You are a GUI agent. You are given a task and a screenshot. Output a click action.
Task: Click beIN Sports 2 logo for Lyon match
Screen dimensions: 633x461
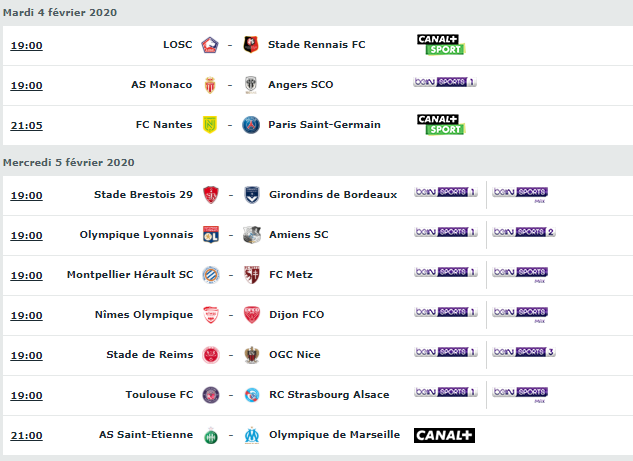tap(524, 232)
